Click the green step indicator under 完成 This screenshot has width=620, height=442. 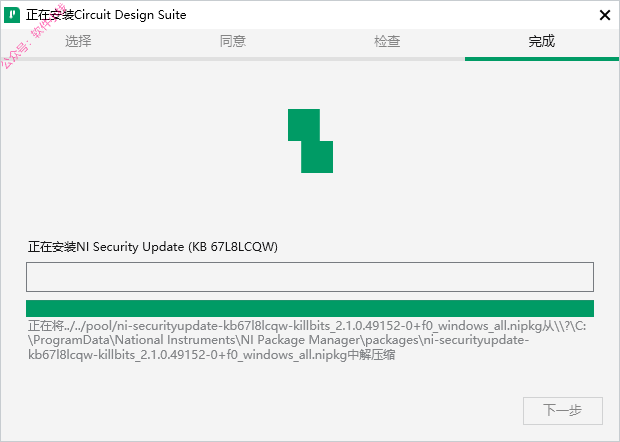pyautogui.click(x=542, y=59)
